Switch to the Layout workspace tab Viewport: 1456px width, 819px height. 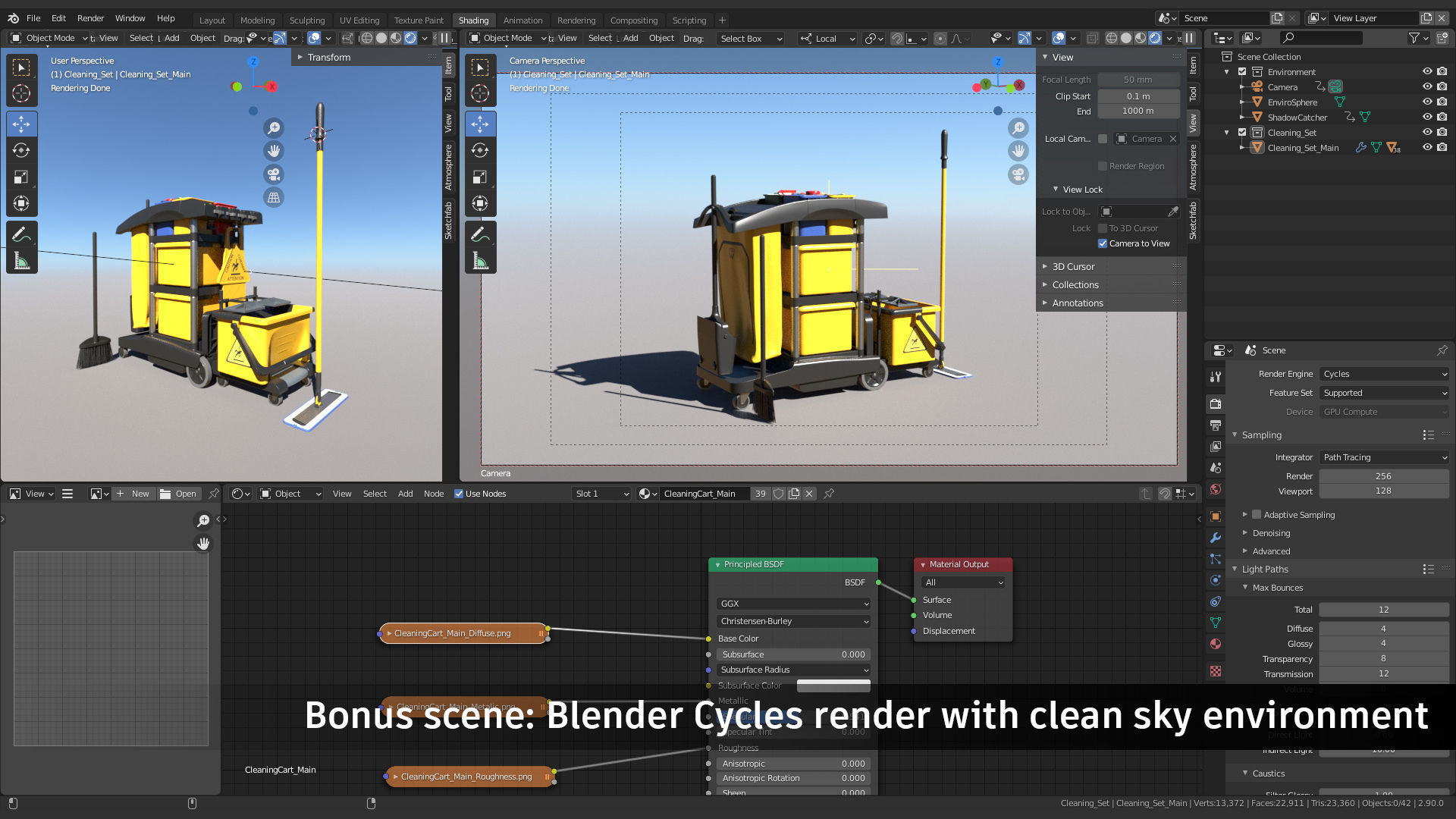pyautogui.click(x=212, y=20)
